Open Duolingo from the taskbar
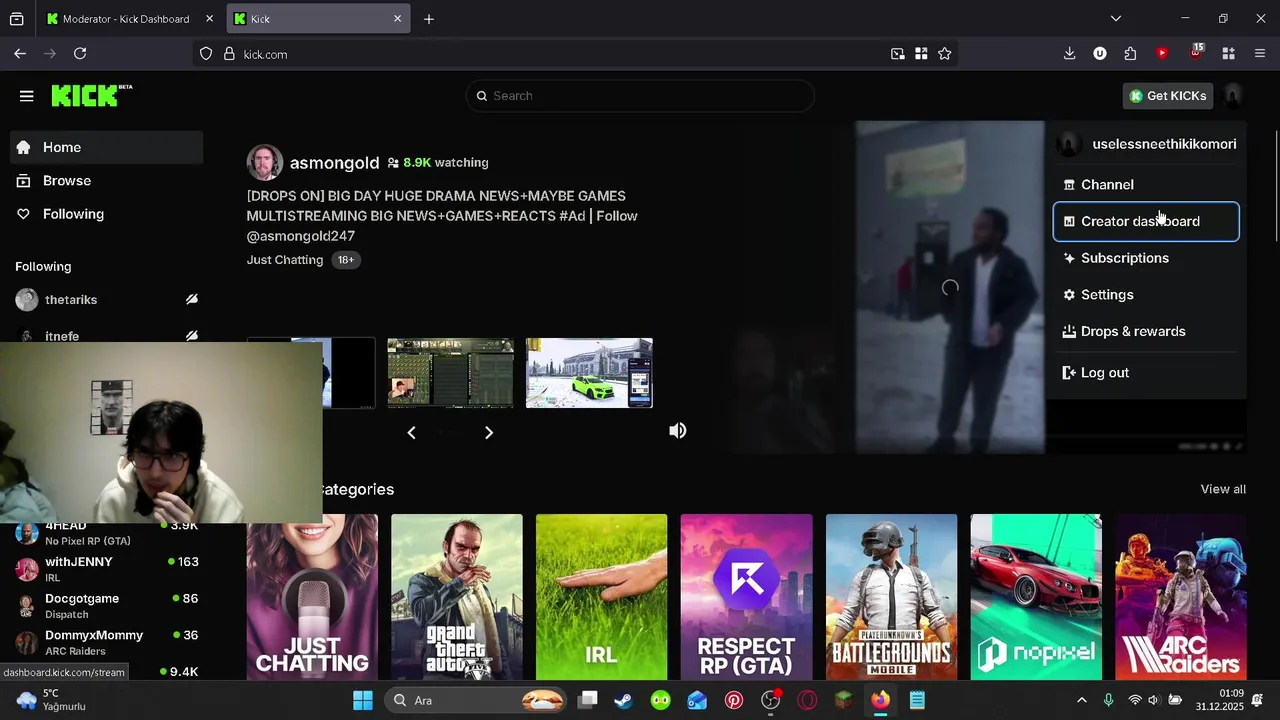1280x720 pixels. click(x=661, y=700)
